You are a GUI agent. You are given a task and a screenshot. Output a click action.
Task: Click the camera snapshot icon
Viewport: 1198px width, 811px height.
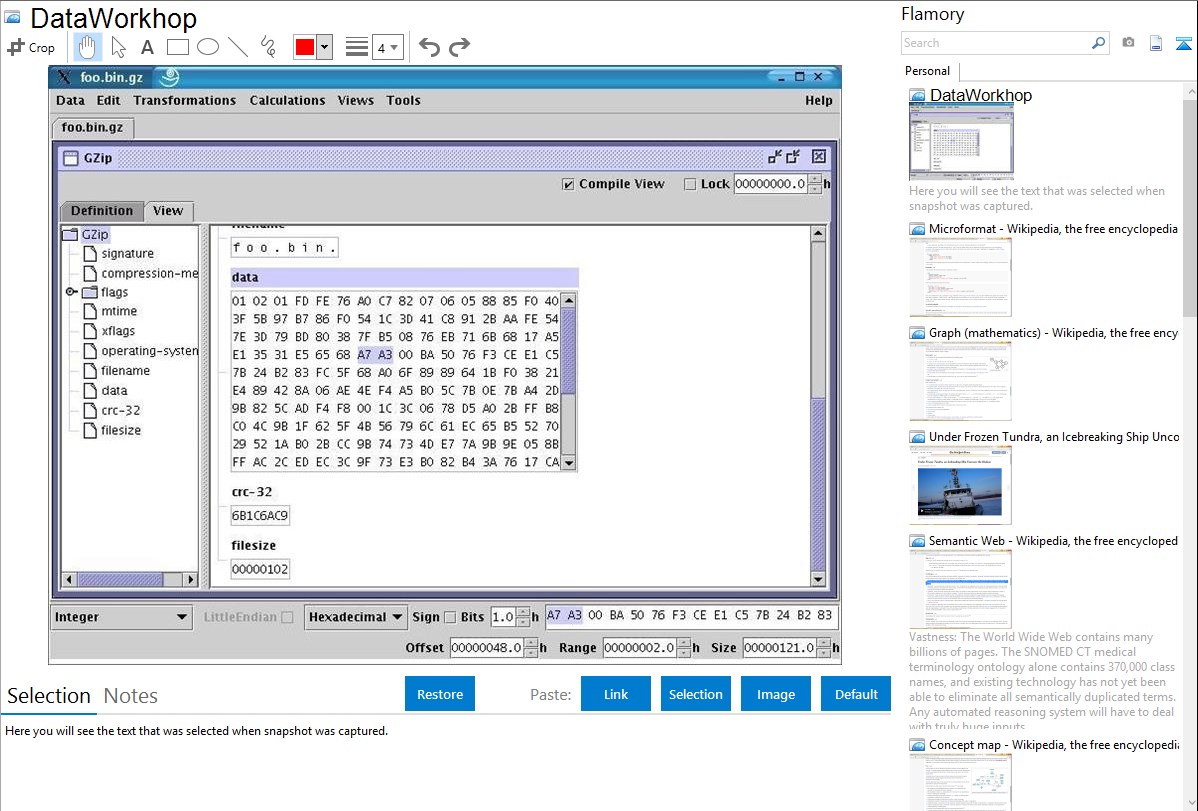pos(1128,43)
